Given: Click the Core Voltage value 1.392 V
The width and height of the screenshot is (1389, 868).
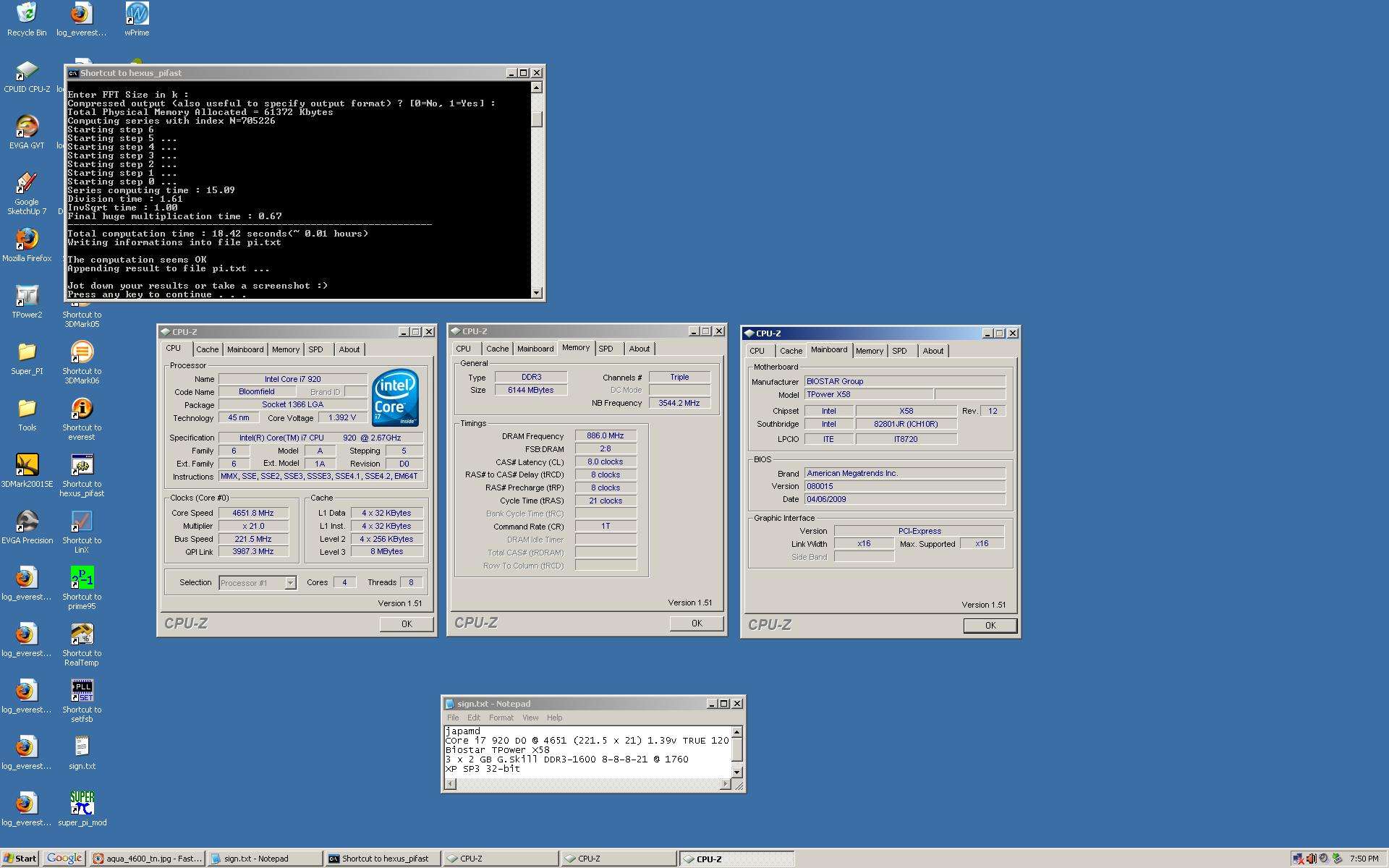Looking at the screenshot, I should [342, 418].
